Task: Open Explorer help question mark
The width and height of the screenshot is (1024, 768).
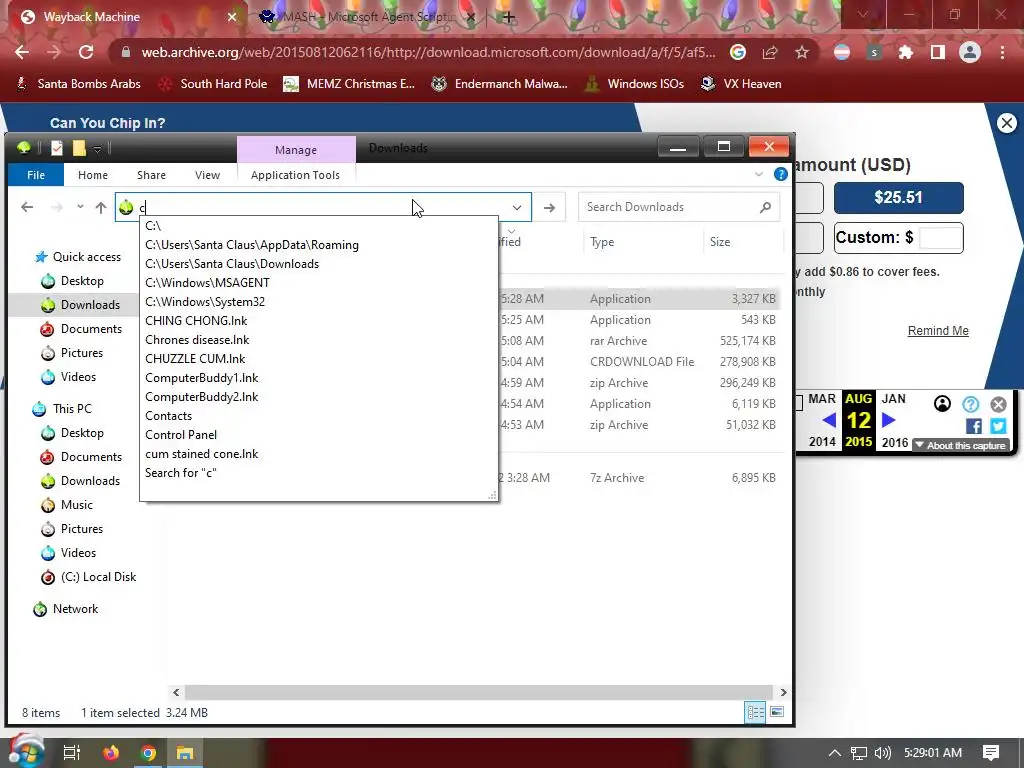Action: (780, 174)
